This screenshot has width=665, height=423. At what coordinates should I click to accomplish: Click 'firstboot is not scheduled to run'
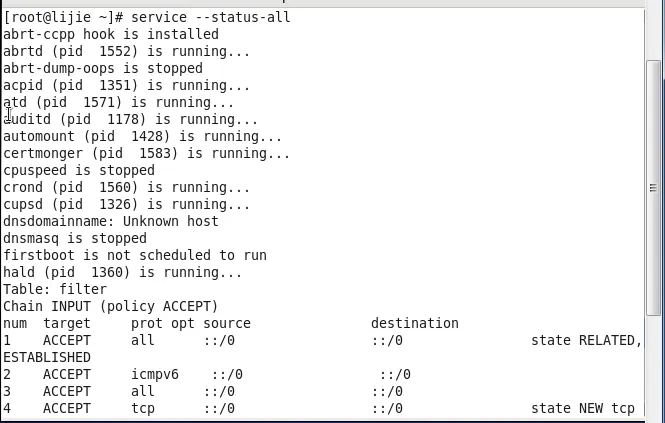pos(134,255)
